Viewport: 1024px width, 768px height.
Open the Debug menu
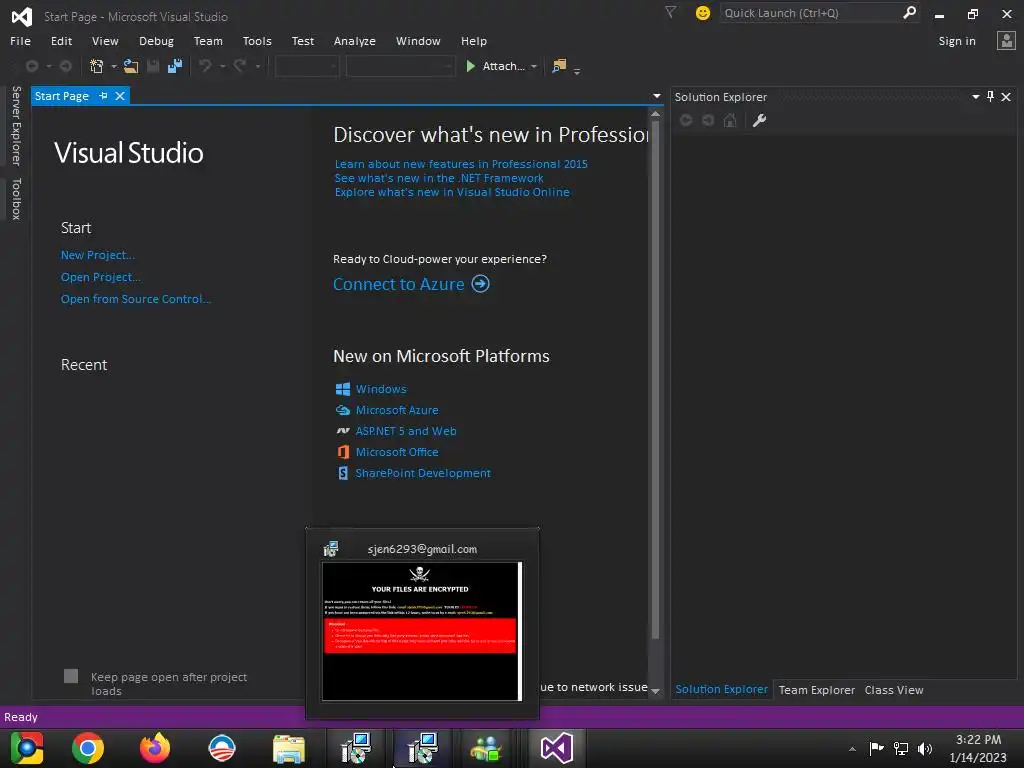point(156,41)
